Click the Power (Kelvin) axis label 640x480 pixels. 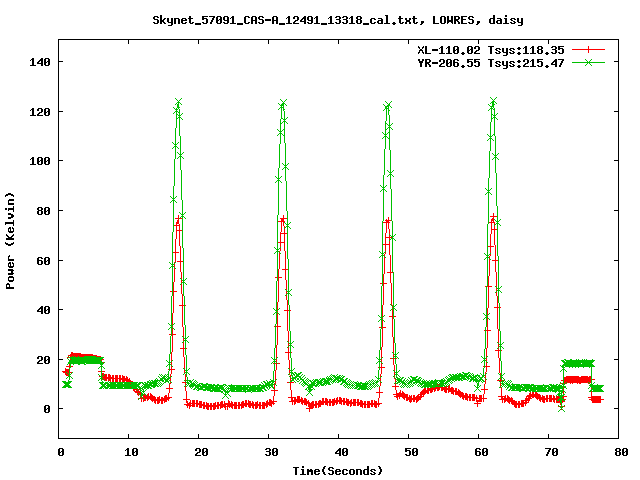tap(10, 241)
